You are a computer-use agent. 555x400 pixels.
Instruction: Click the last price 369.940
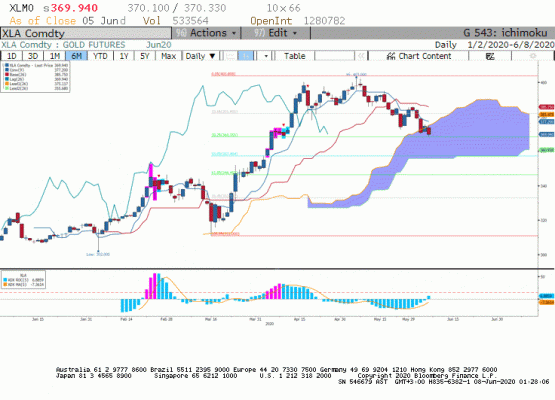pos(74,8)
